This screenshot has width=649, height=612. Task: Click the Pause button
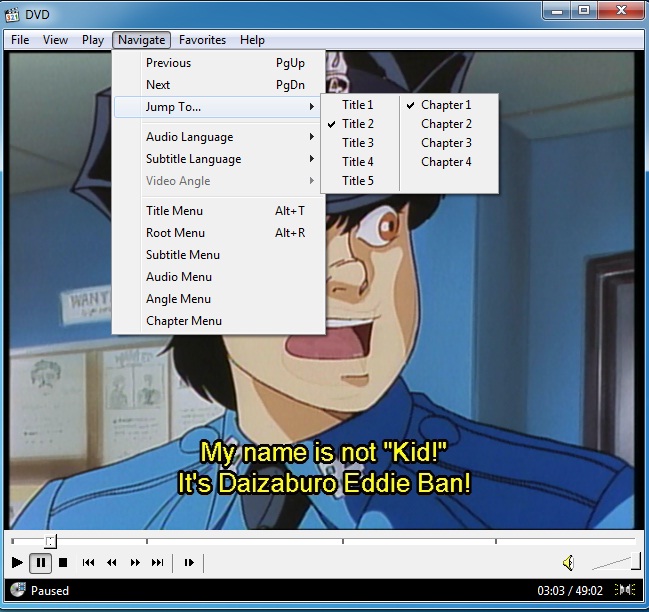point(41,563)
